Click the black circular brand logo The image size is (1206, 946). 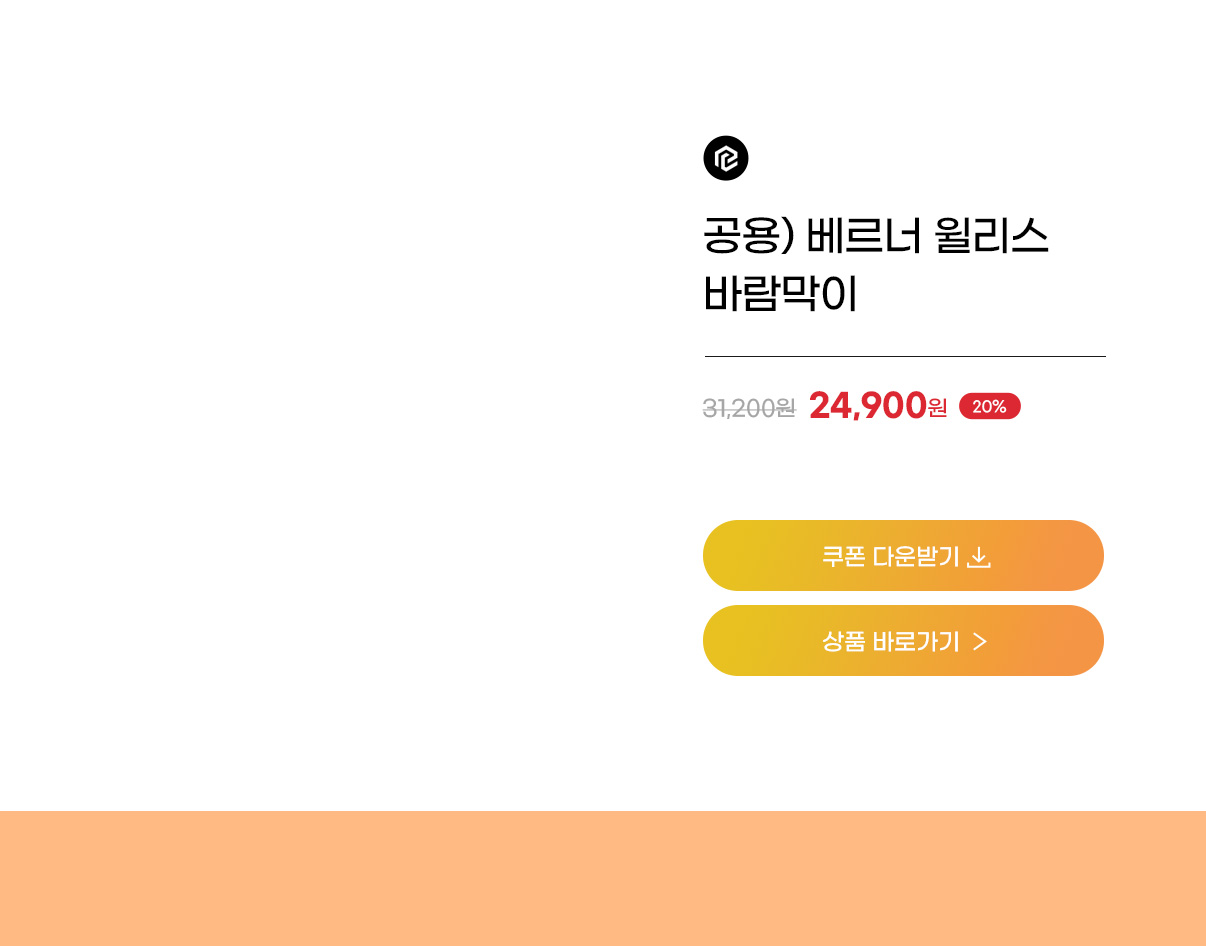pyautogui.click(x=726, y=158)
